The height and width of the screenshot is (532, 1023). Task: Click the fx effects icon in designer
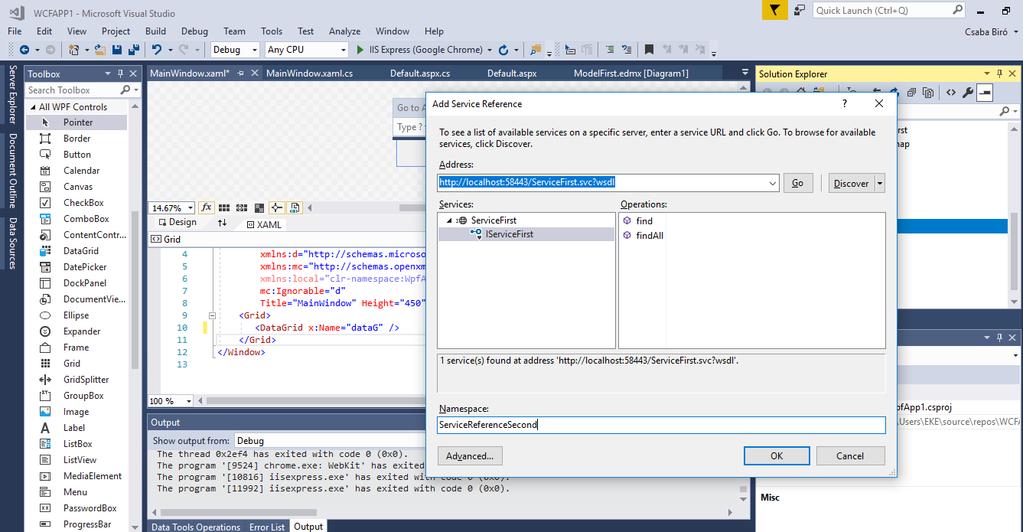pos(206,208)
